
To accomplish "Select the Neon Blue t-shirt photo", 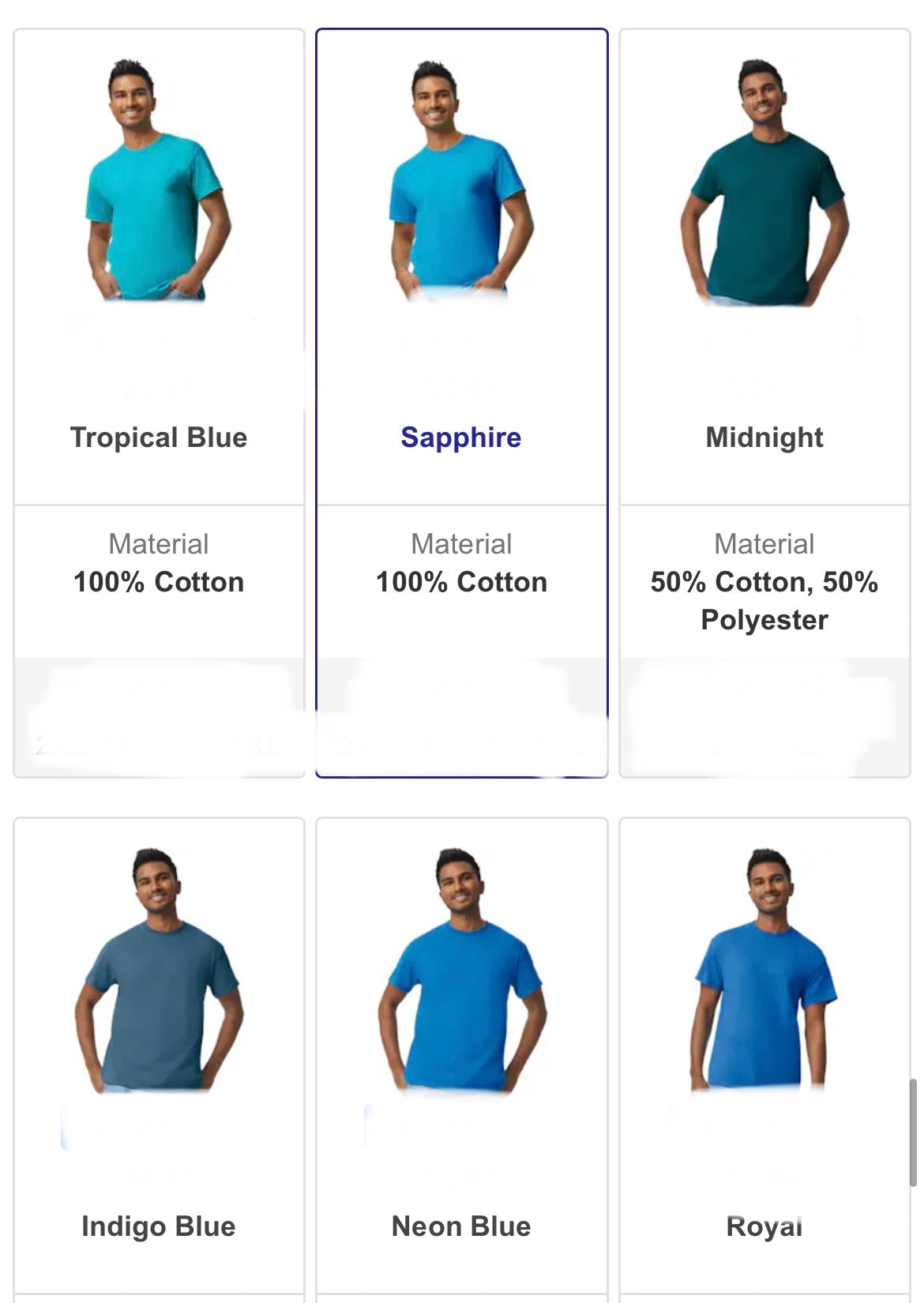I will 461,970.
